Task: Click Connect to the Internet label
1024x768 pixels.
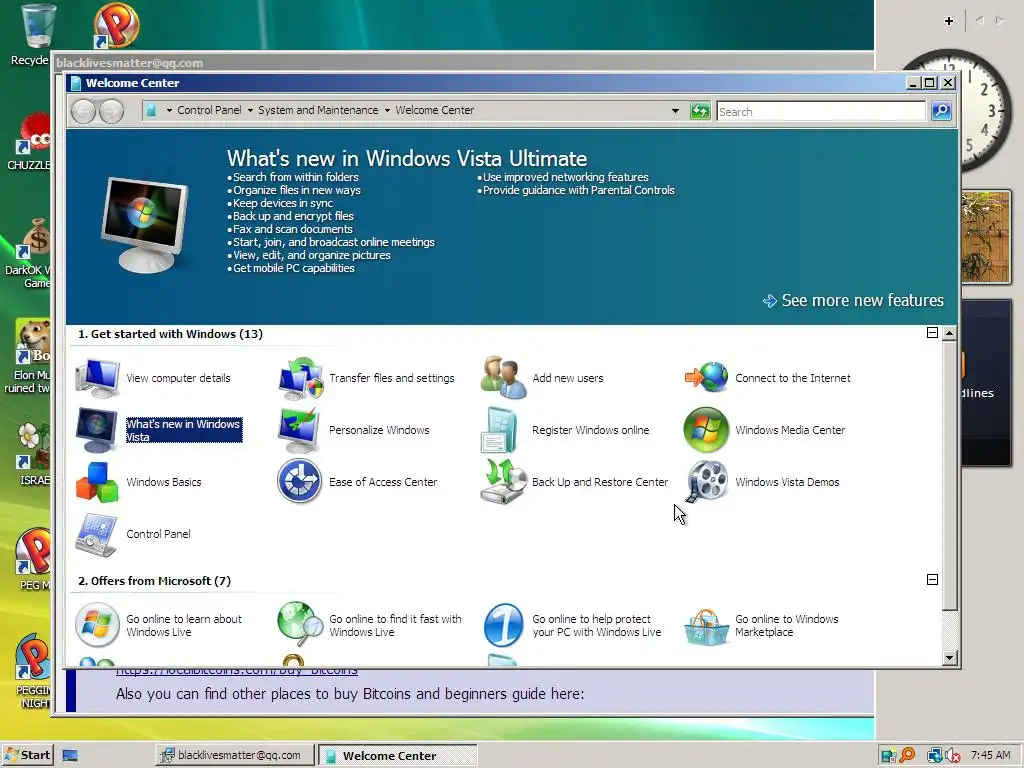Action: pos(793,378)
